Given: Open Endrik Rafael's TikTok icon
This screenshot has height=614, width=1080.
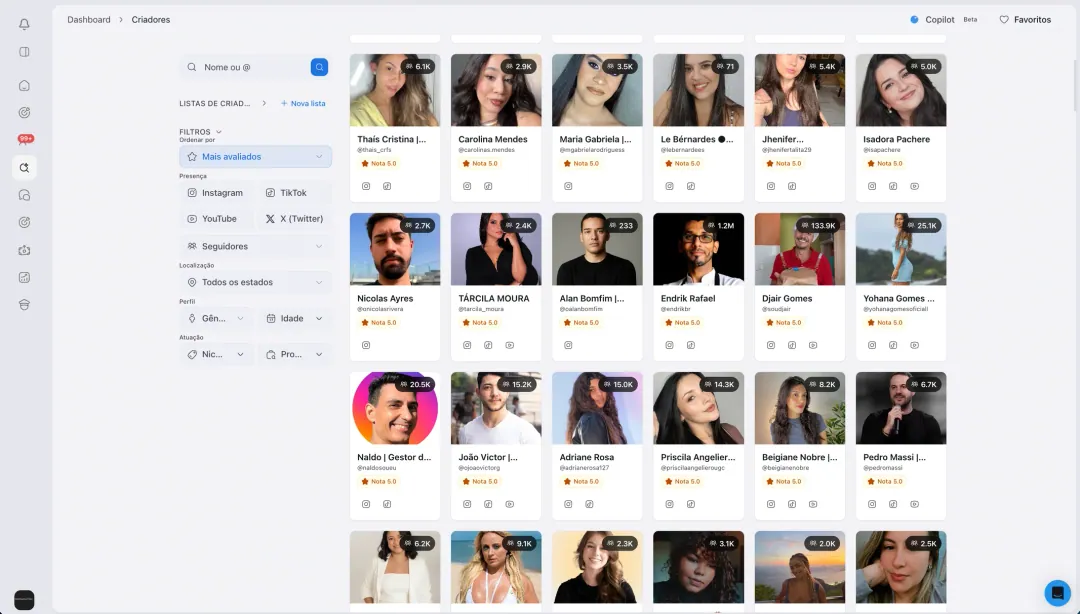Looking at the screenshot, I should pyautogui.click(x=691, y=345).
